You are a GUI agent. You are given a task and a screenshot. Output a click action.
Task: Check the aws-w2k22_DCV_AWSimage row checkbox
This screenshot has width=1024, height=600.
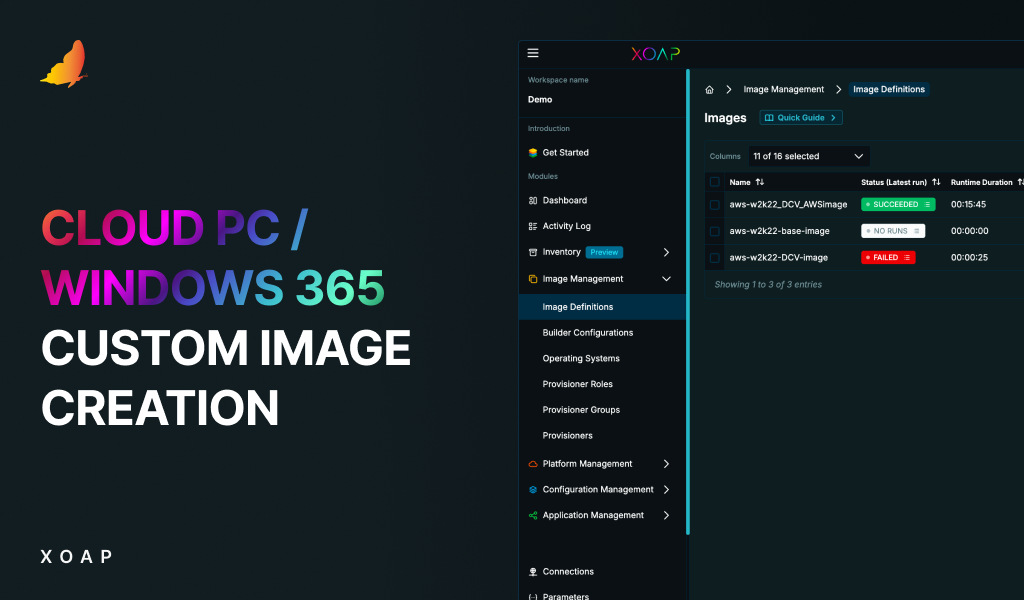click(x=715, y=205)
